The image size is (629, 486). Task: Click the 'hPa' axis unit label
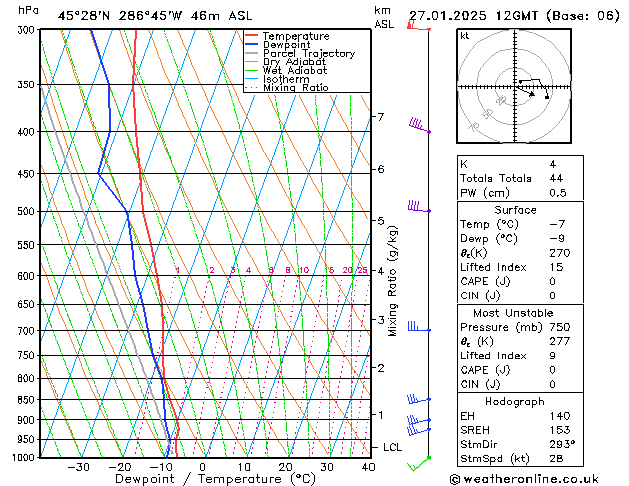tap(28, 11)
